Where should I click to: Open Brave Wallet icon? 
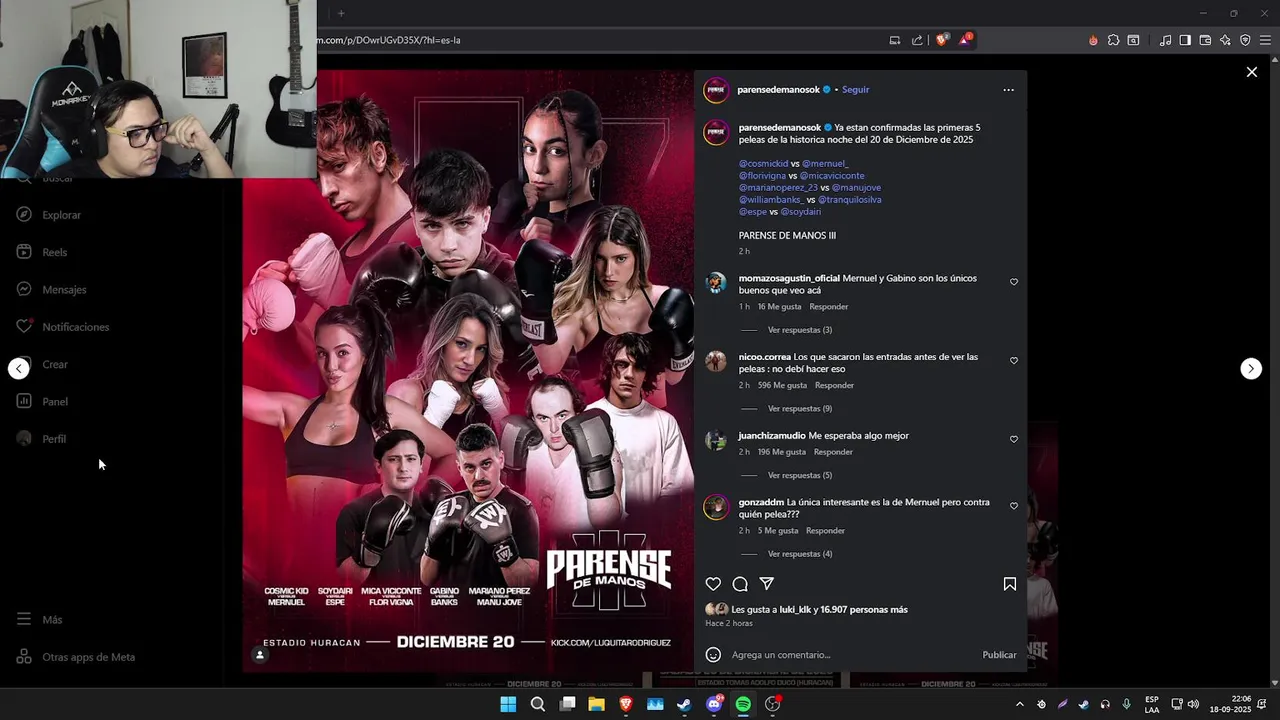(1205, 40)
